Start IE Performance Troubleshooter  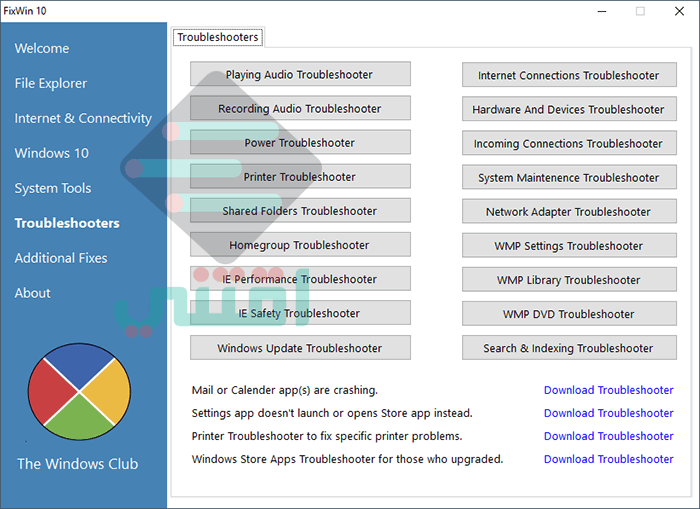point(300,279)
